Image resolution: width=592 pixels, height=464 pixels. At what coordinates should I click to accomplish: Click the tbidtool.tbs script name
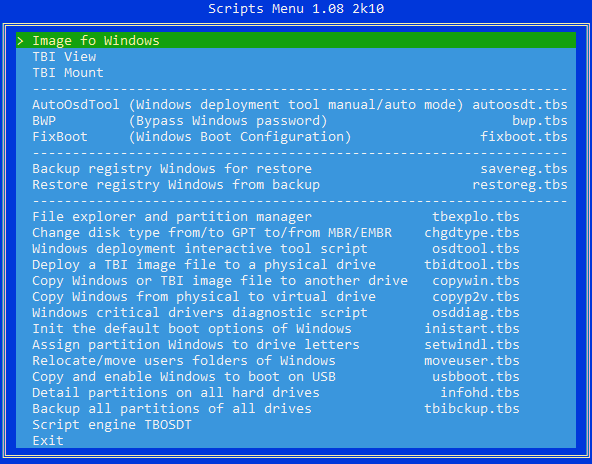click(472, 265)
